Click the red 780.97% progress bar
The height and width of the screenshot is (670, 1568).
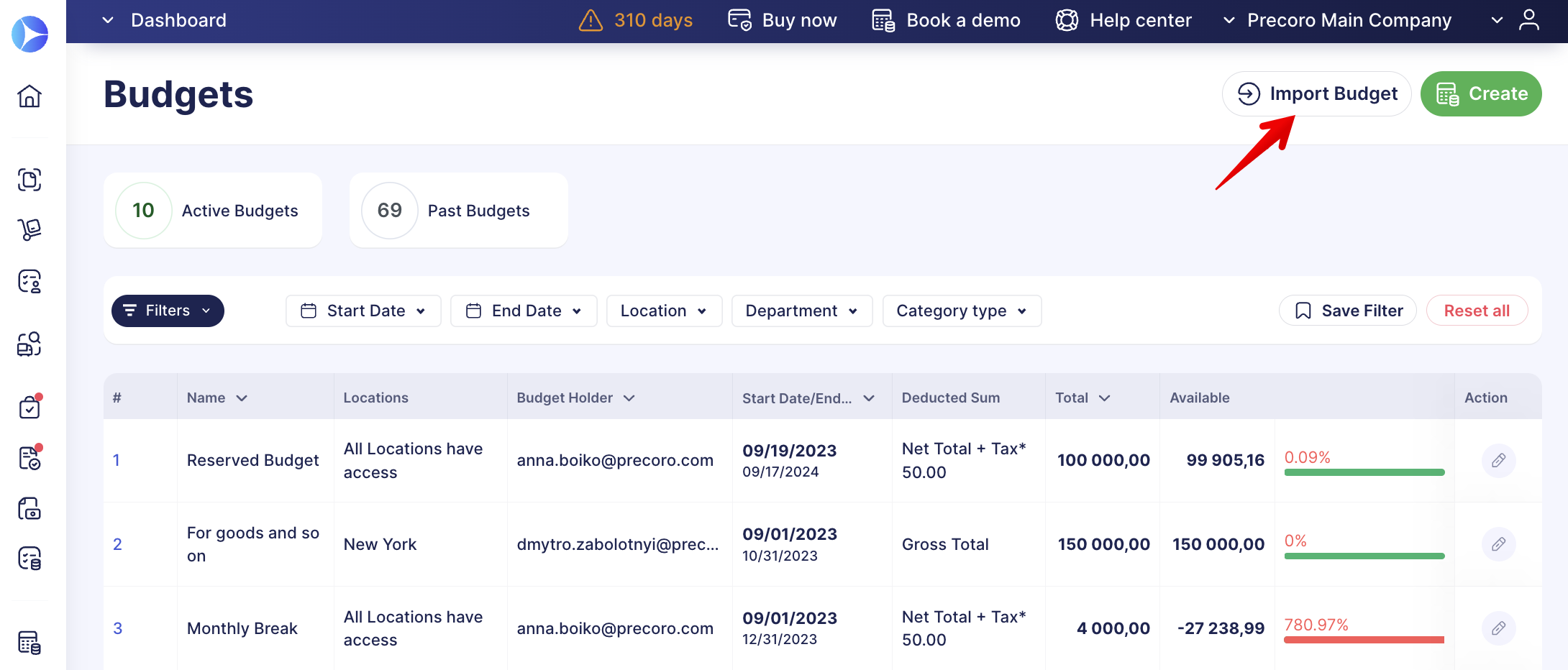pos(1364,640)
